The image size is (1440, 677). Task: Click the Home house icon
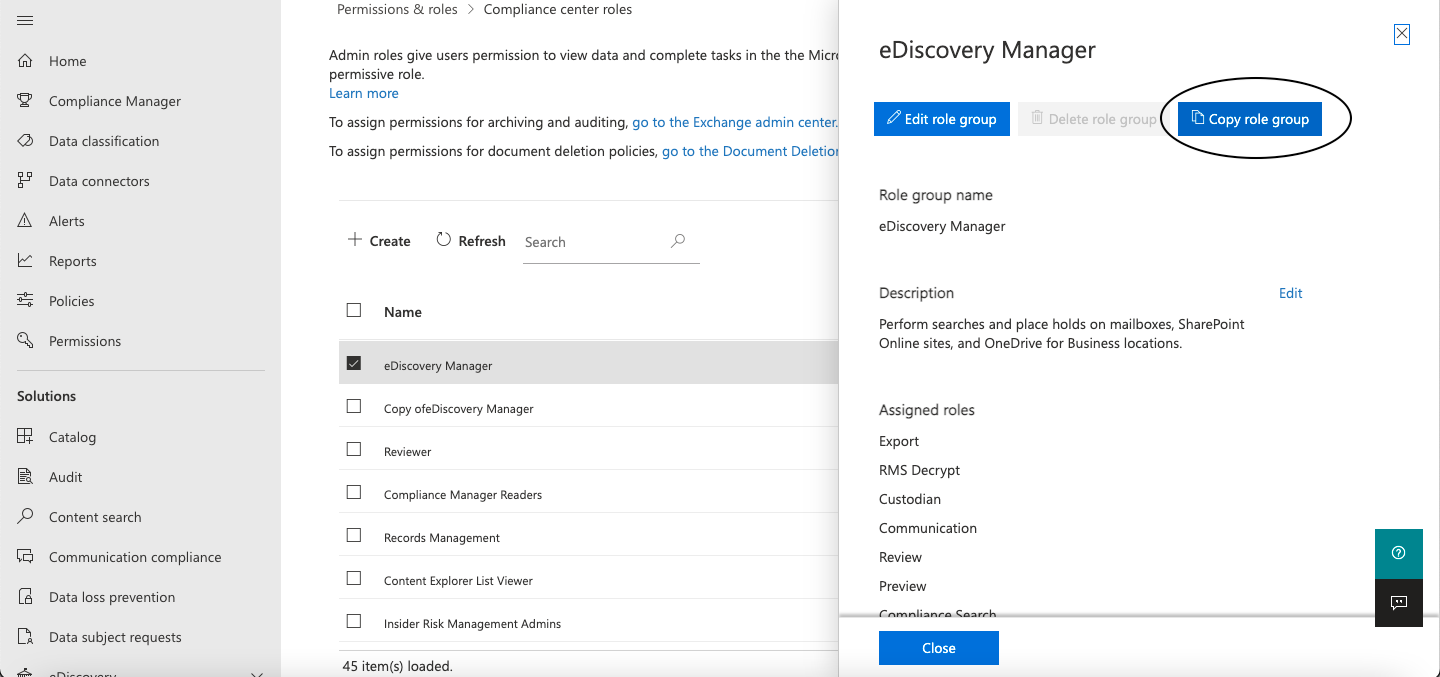point(25,61)
